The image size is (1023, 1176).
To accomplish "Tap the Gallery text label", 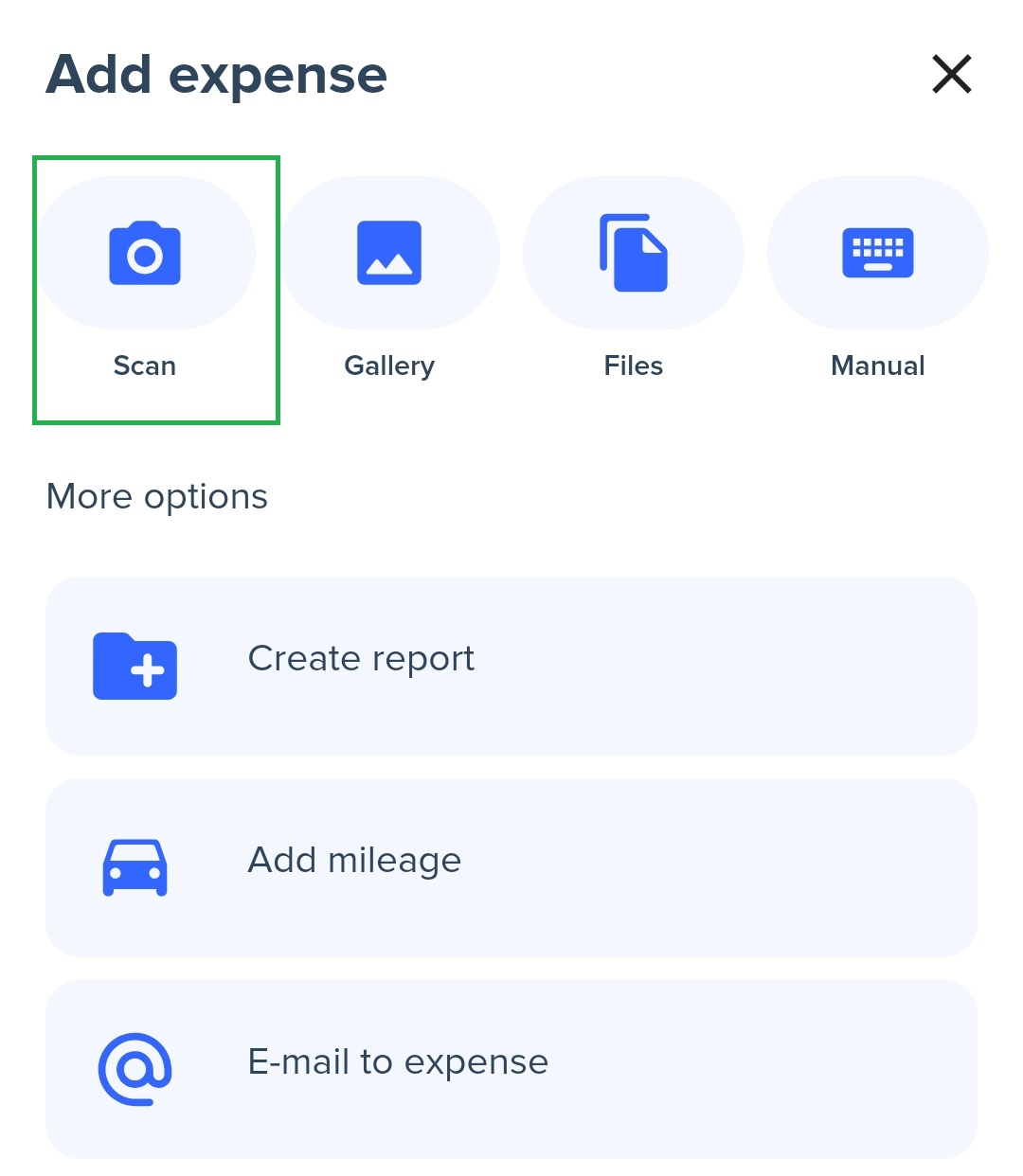I will coord(389,365).
